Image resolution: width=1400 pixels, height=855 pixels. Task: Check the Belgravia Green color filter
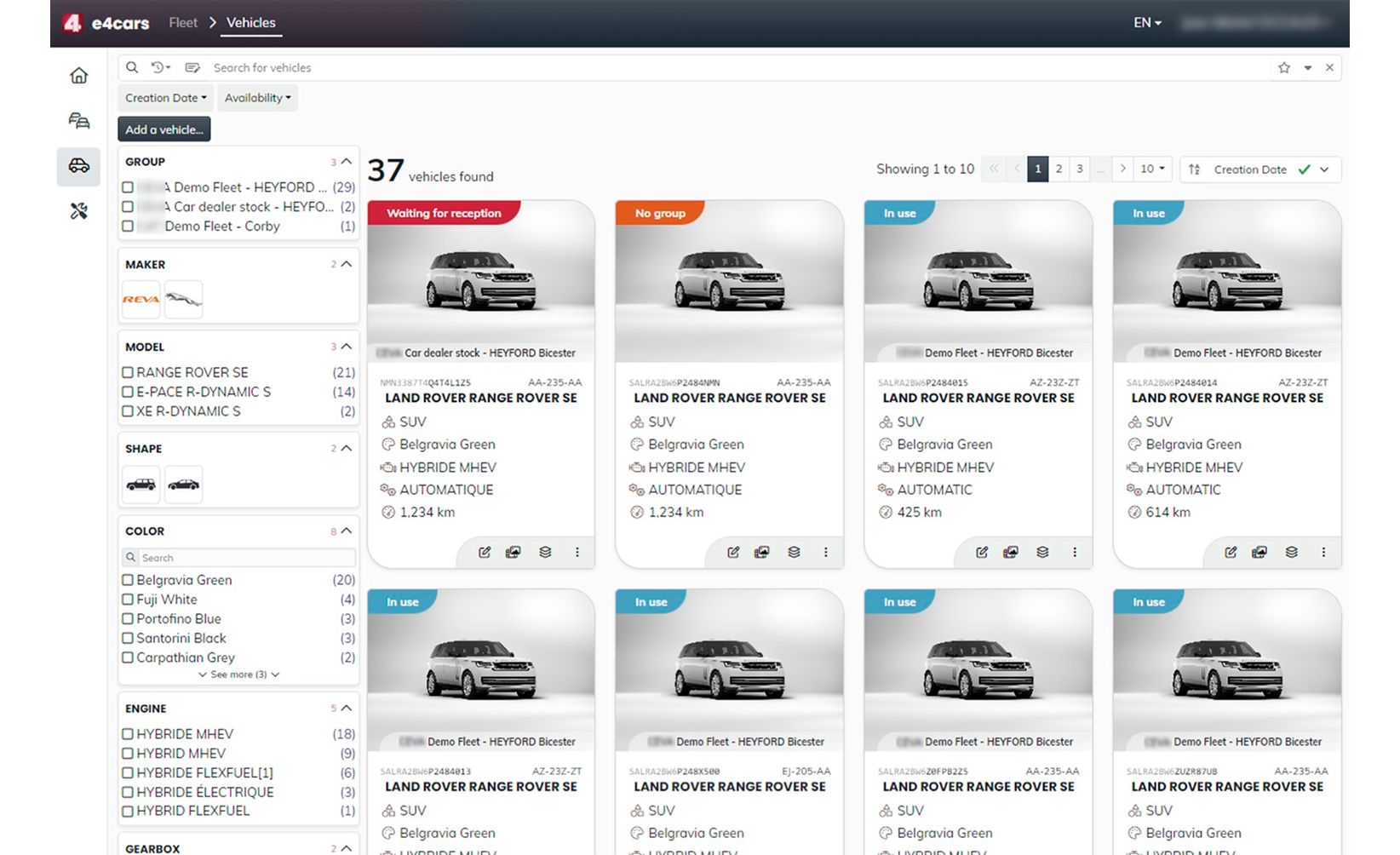pyautogui.click(x=128, y=580)
